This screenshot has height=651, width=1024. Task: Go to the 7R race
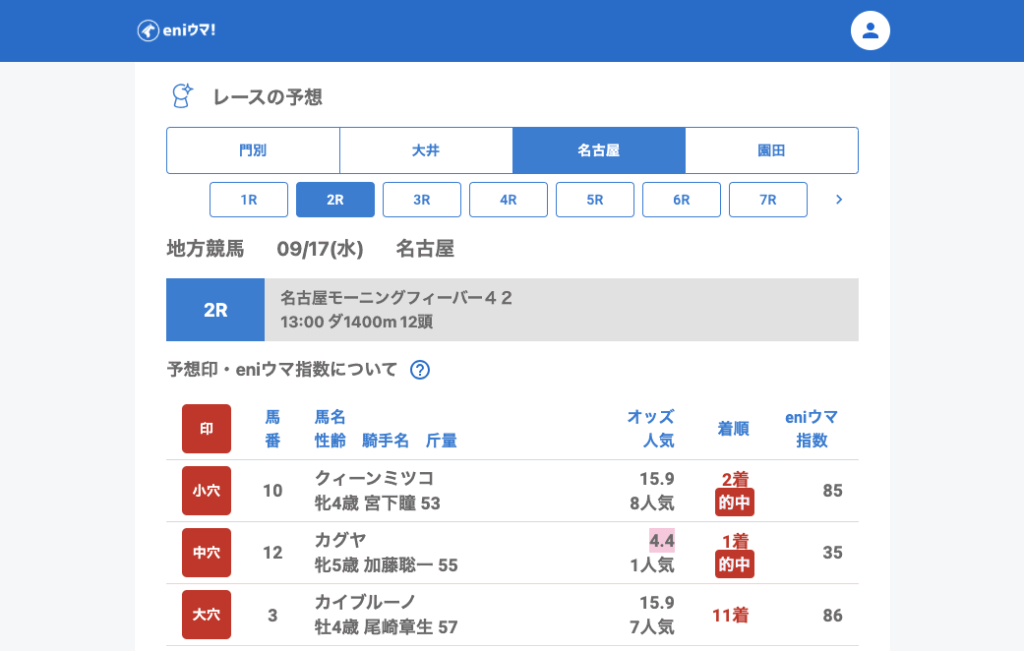point(768,200)
